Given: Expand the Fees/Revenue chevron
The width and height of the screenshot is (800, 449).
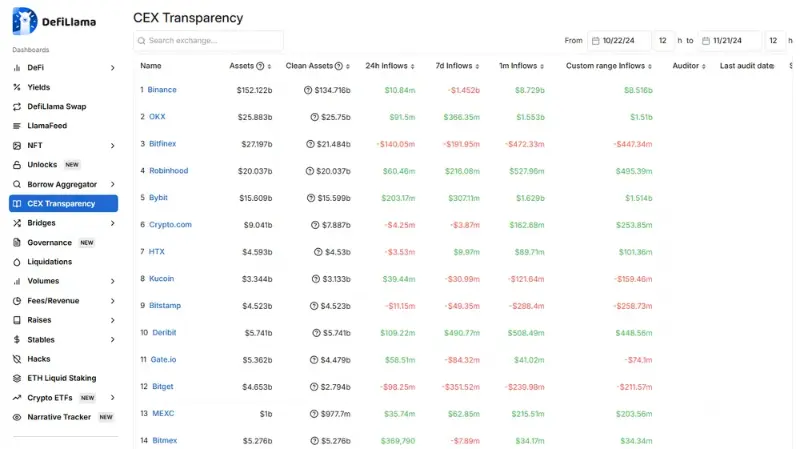Looking at the screenshot, I should [x=112, y=301].
